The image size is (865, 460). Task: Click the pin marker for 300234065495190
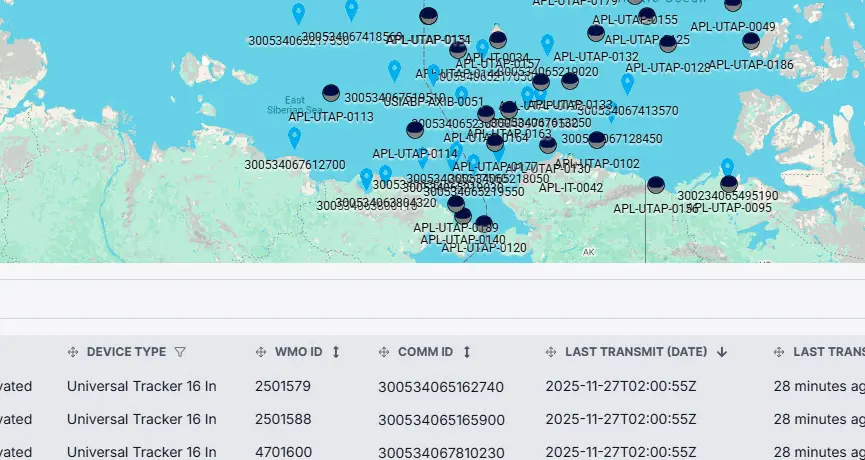click(x=727, y=168)
